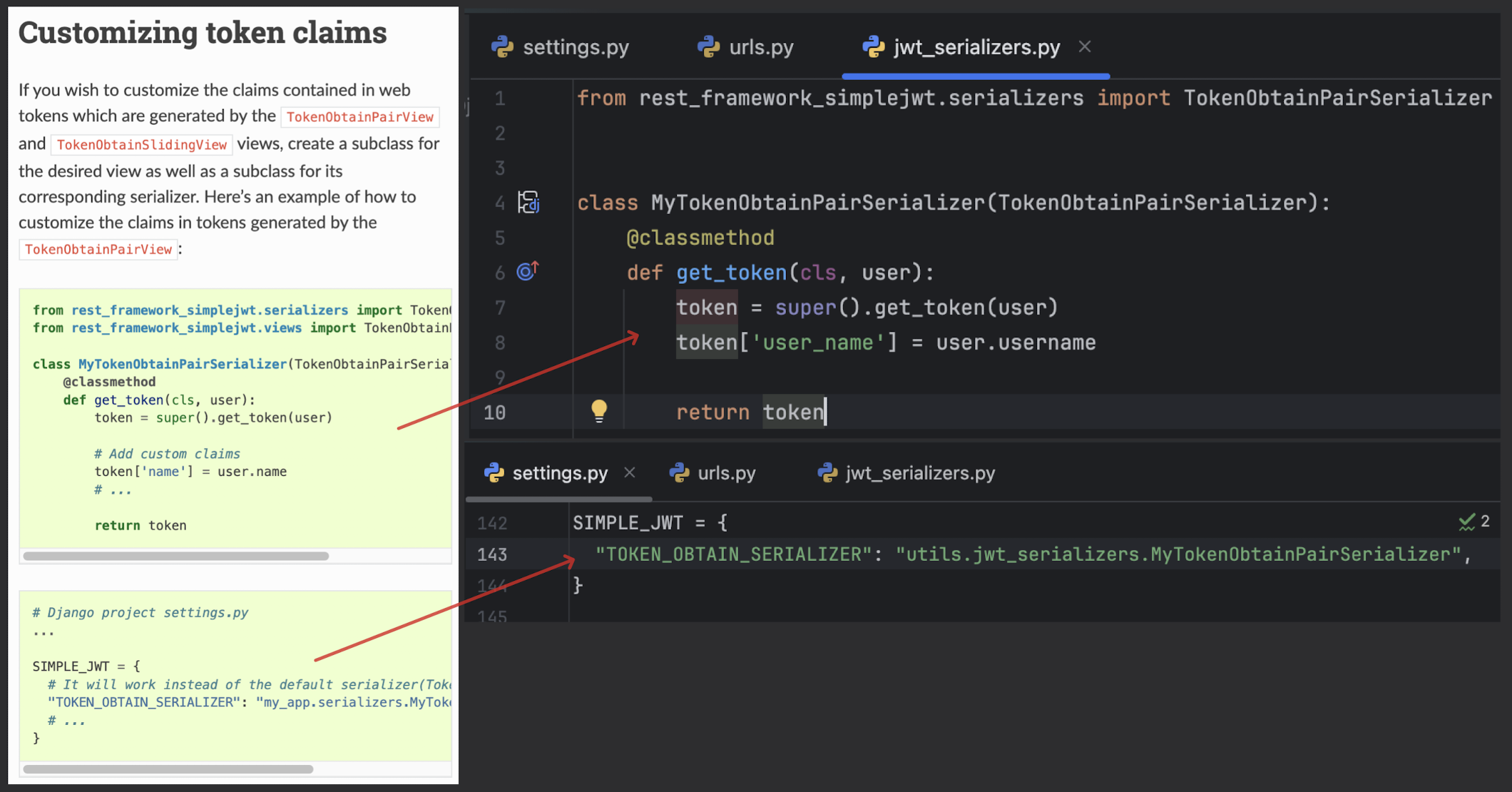The height and width of the screenshot is (792, 1512).
Task: Click Python icon on top urls.py tab
Action: pyautogui.click(x=708, y=47)
